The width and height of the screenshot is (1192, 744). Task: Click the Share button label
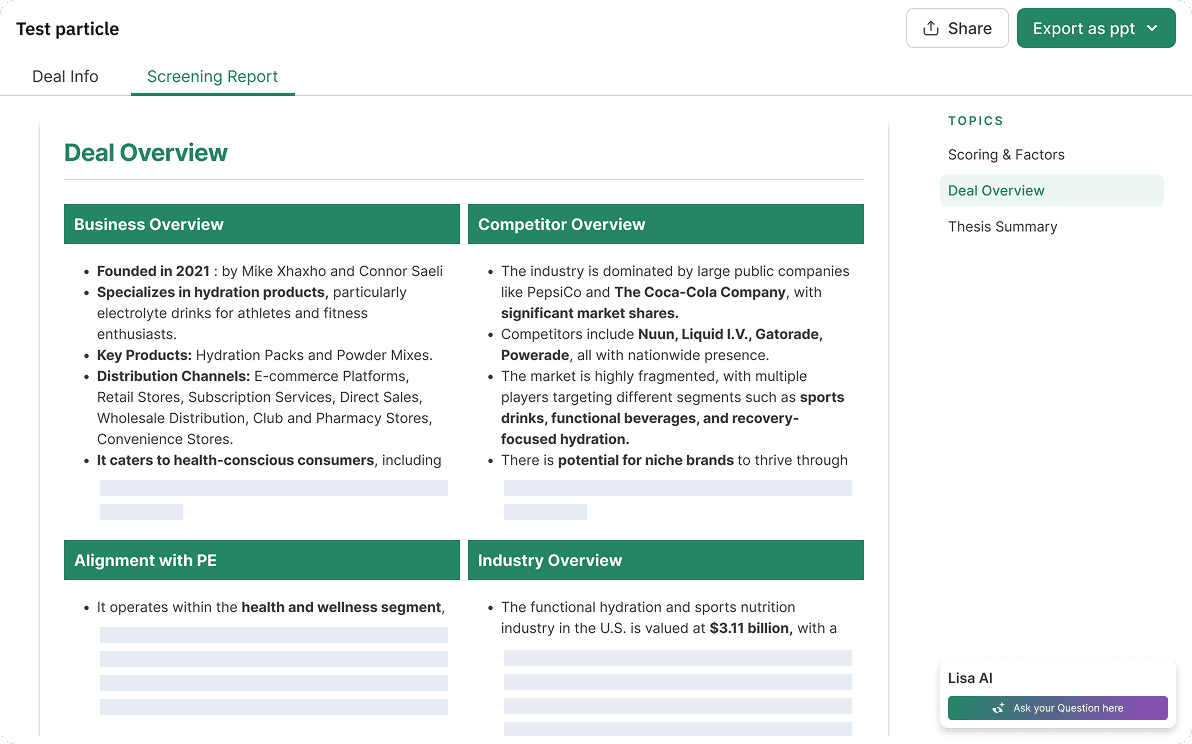click(x=969, y=28)
